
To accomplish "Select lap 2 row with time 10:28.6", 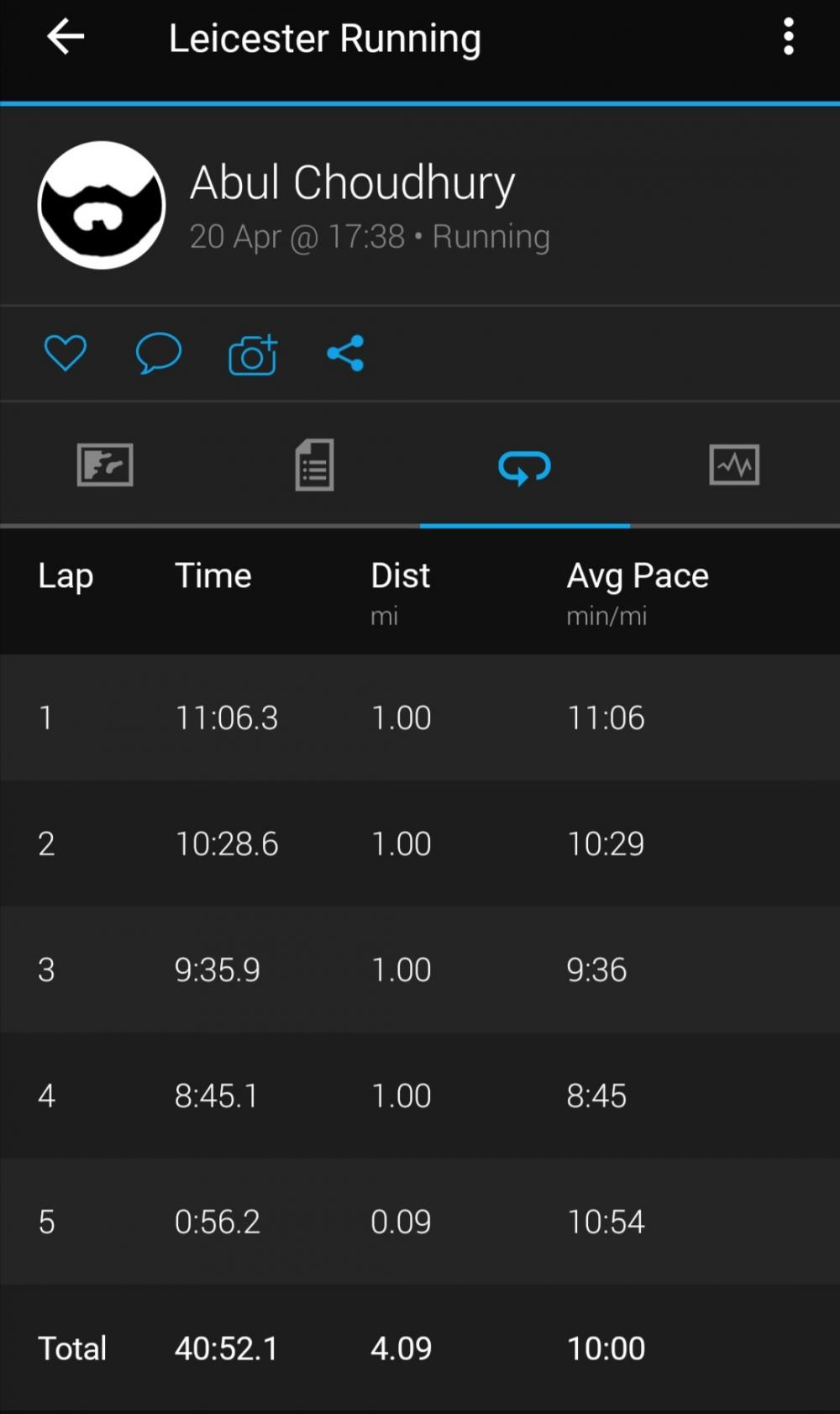I will click(420, 844).
